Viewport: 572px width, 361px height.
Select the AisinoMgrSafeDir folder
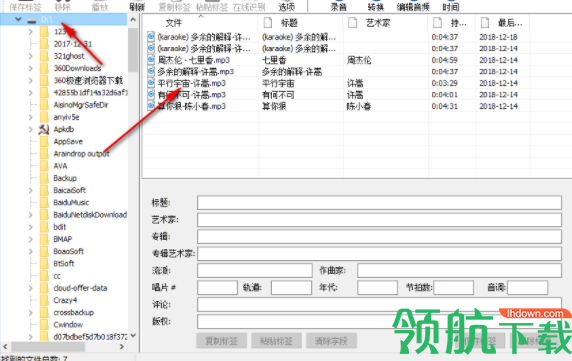(x=81, y=105)
